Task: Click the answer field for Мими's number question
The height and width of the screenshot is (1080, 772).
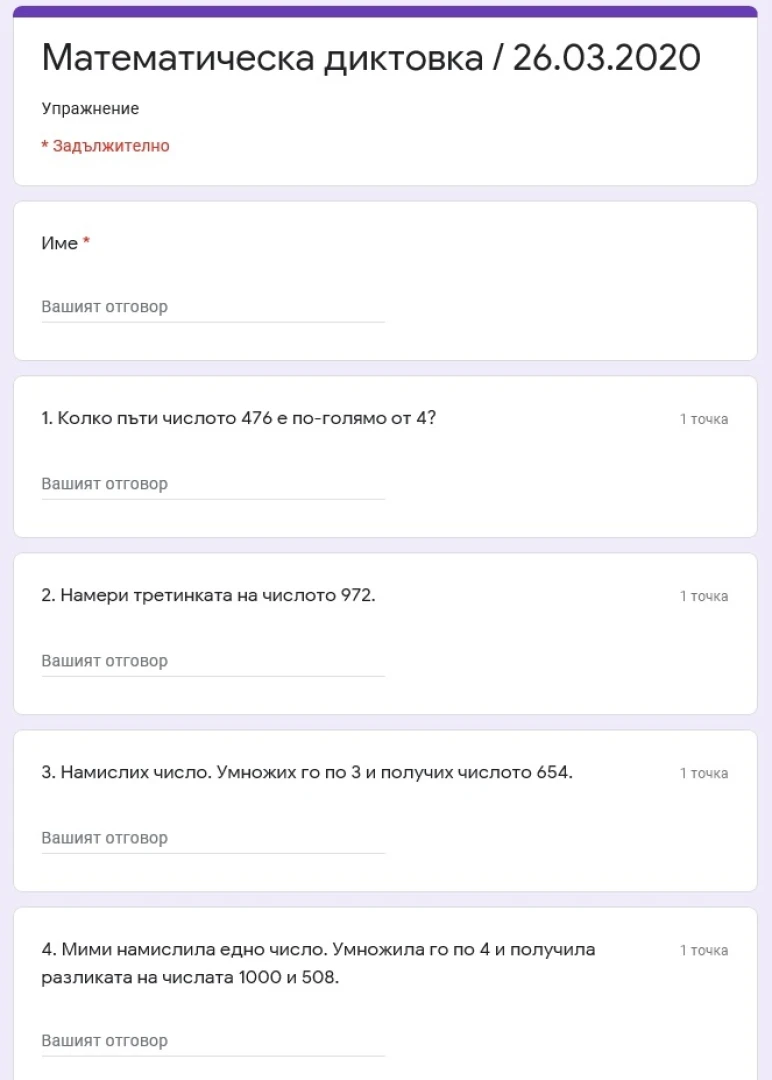Action: point(213,1041)
